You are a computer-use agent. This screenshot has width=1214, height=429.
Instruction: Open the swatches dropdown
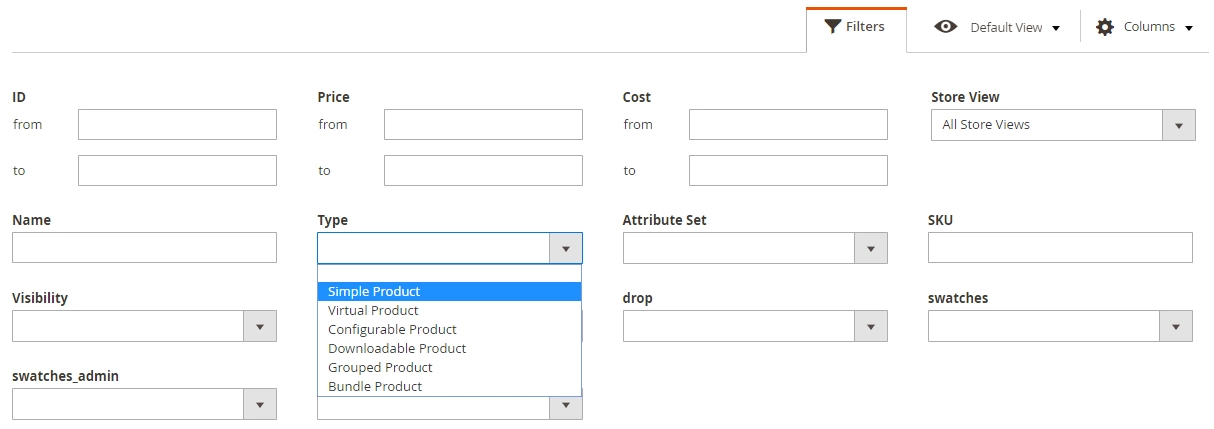click(x=1060, y=326)
